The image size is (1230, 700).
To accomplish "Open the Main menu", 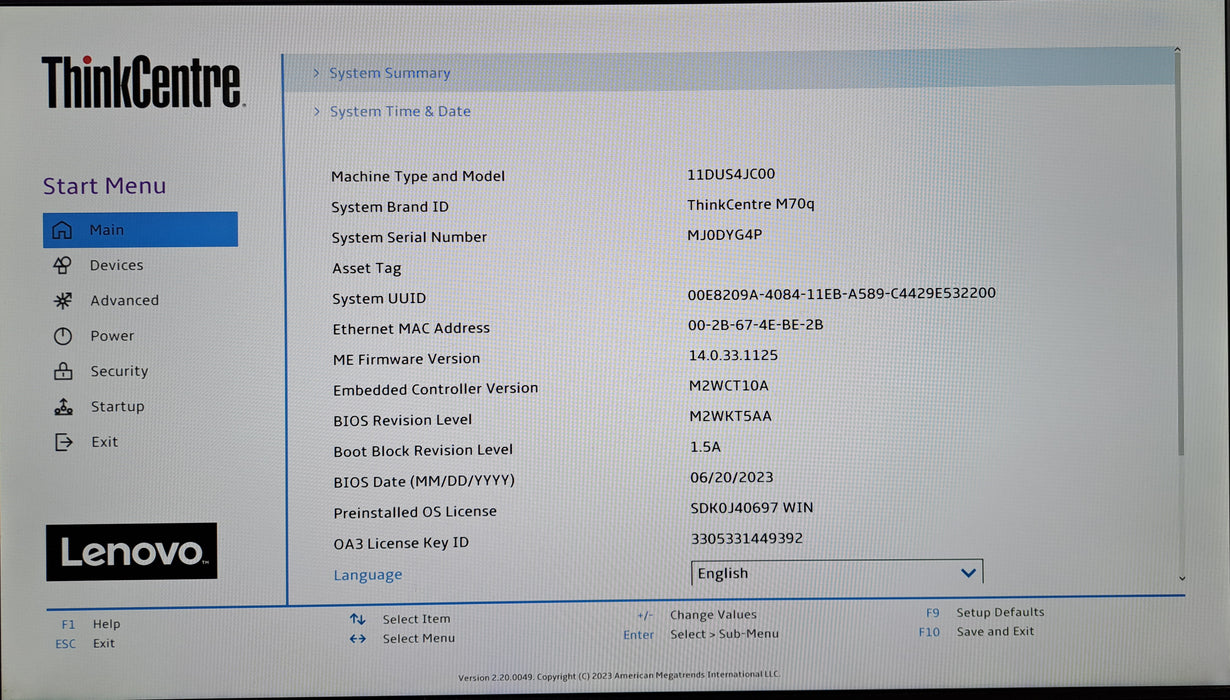I will (140, 229).
